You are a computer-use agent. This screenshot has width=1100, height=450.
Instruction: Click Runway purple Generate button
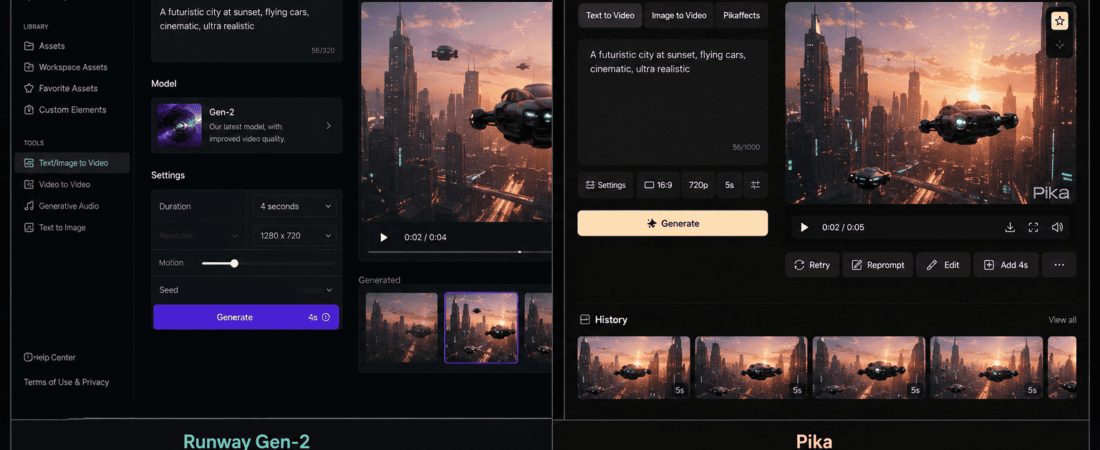(246, 317)
